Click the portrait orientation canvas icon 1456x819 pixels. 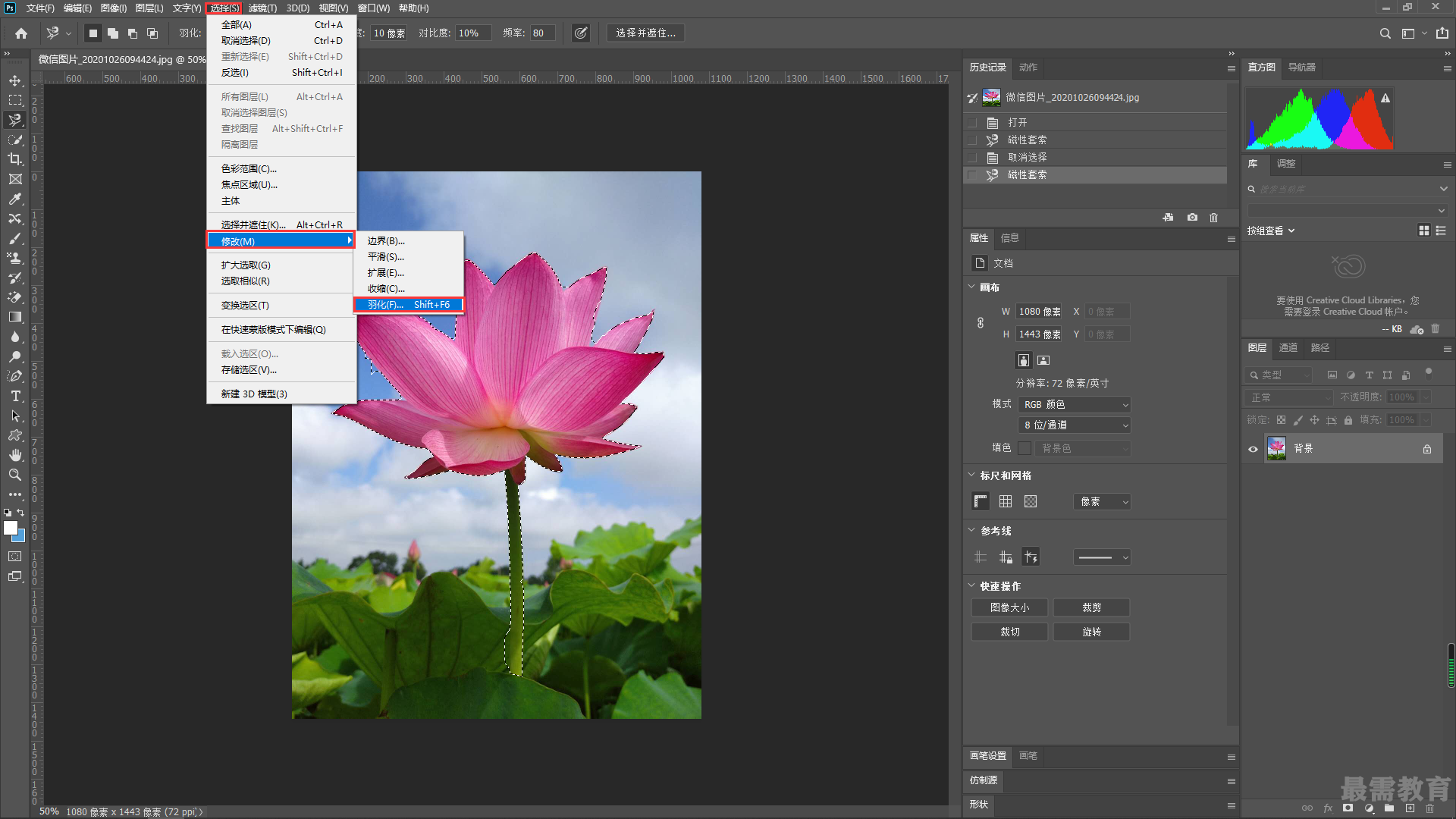pyautogui.click(x=1024, y=360)
